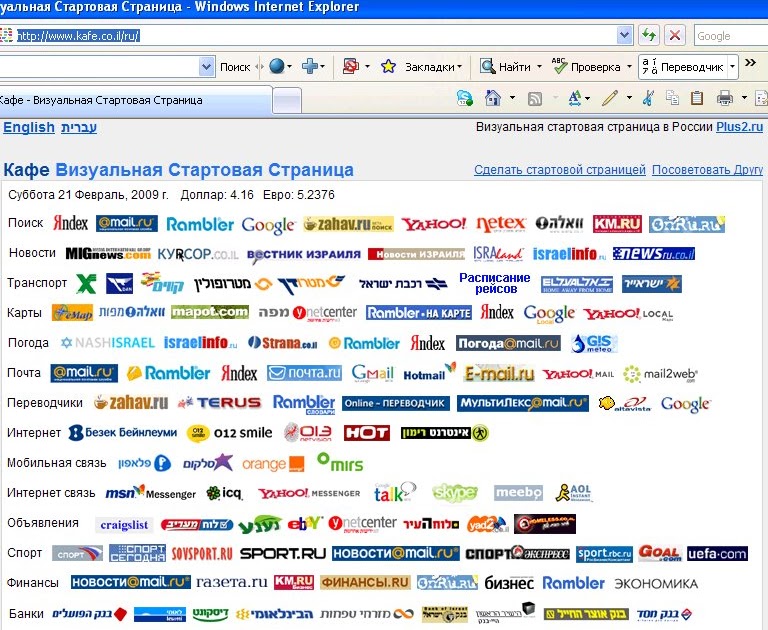
Task: Click the yellow star Закладки icon
Action: coord(388,66)
